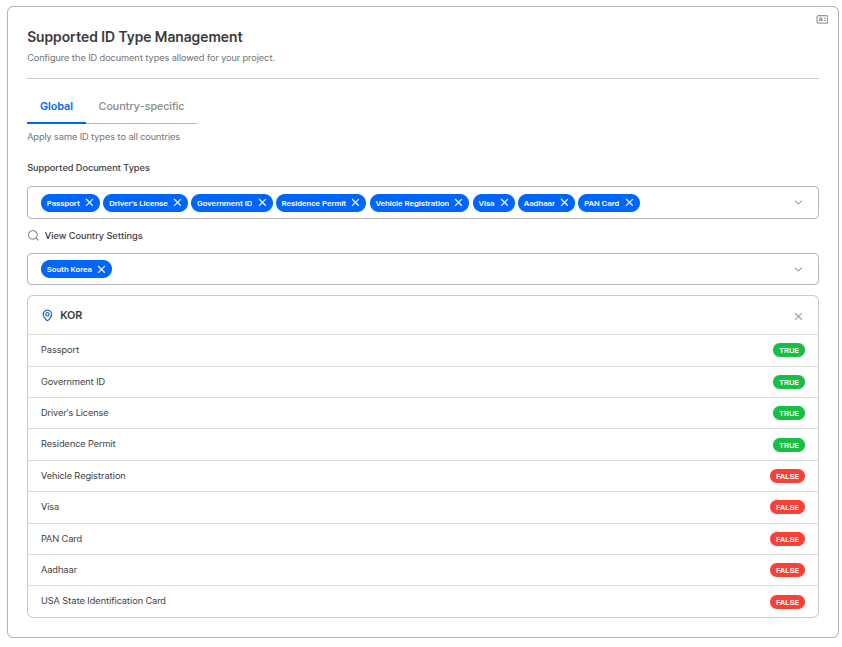
Task: Open the Supported Document Types dropdown chevron
Action: coord(798,203)
